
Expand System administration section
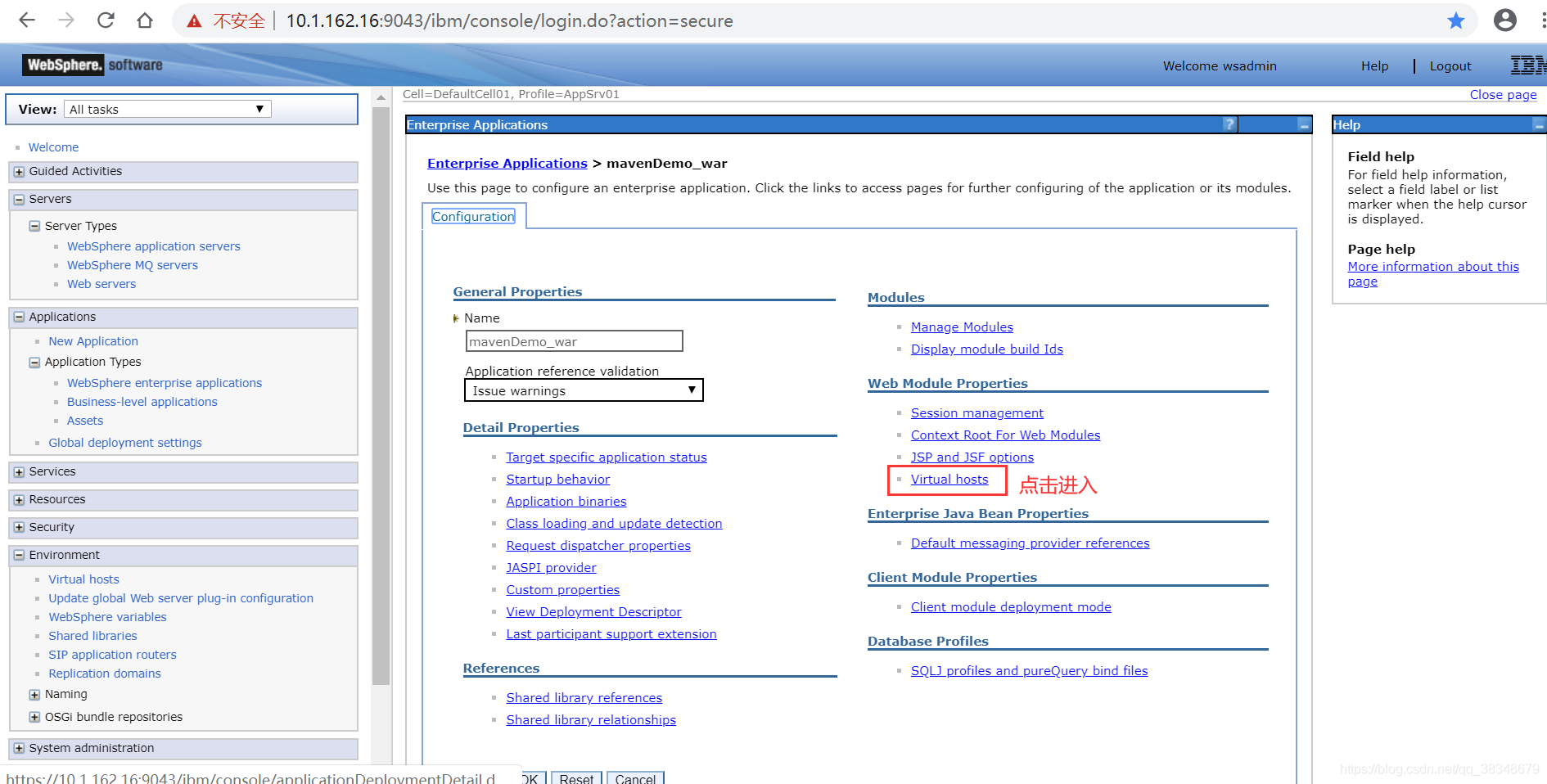pos(19,749)
